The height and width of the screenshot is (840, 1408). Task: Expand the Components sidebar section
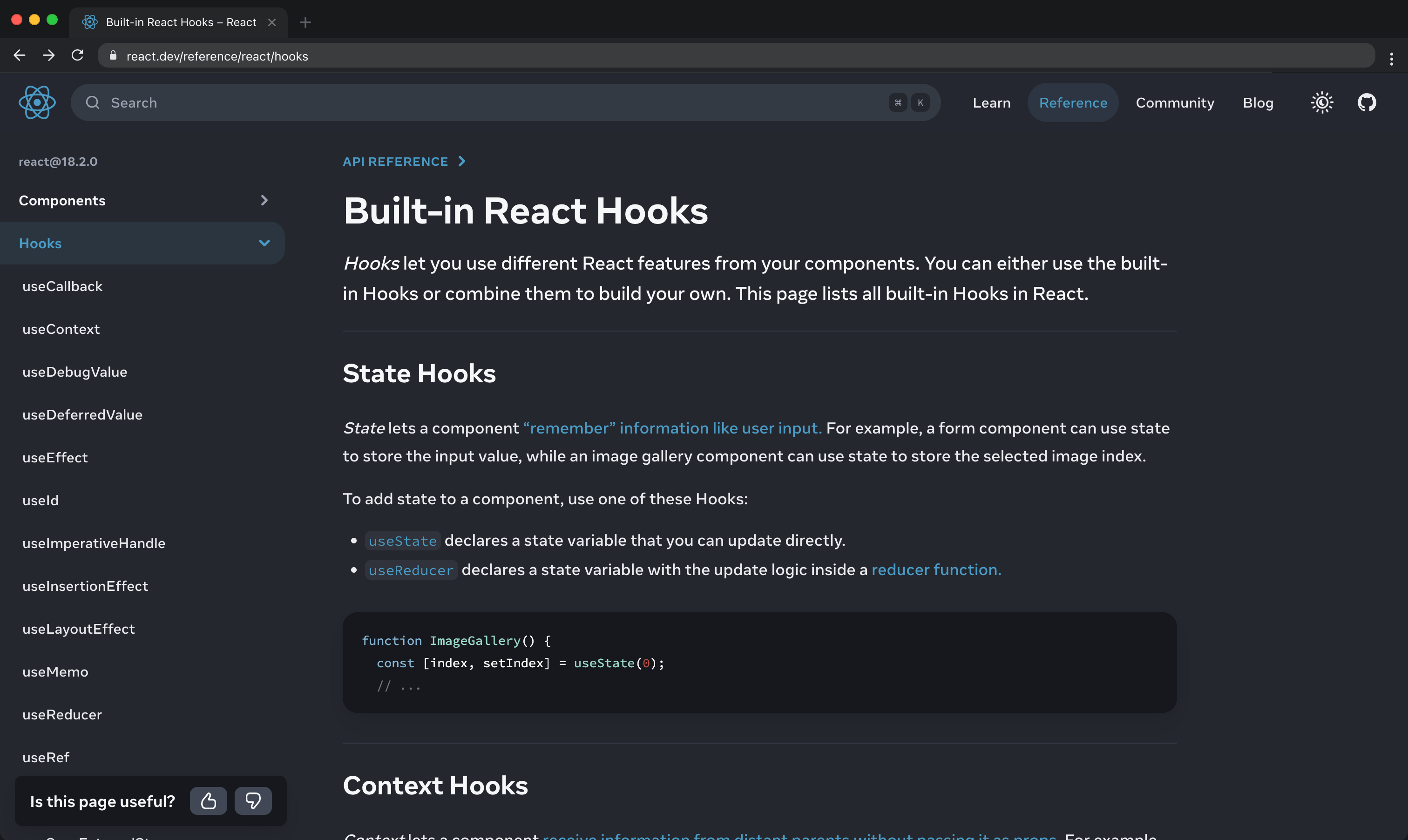142,200
